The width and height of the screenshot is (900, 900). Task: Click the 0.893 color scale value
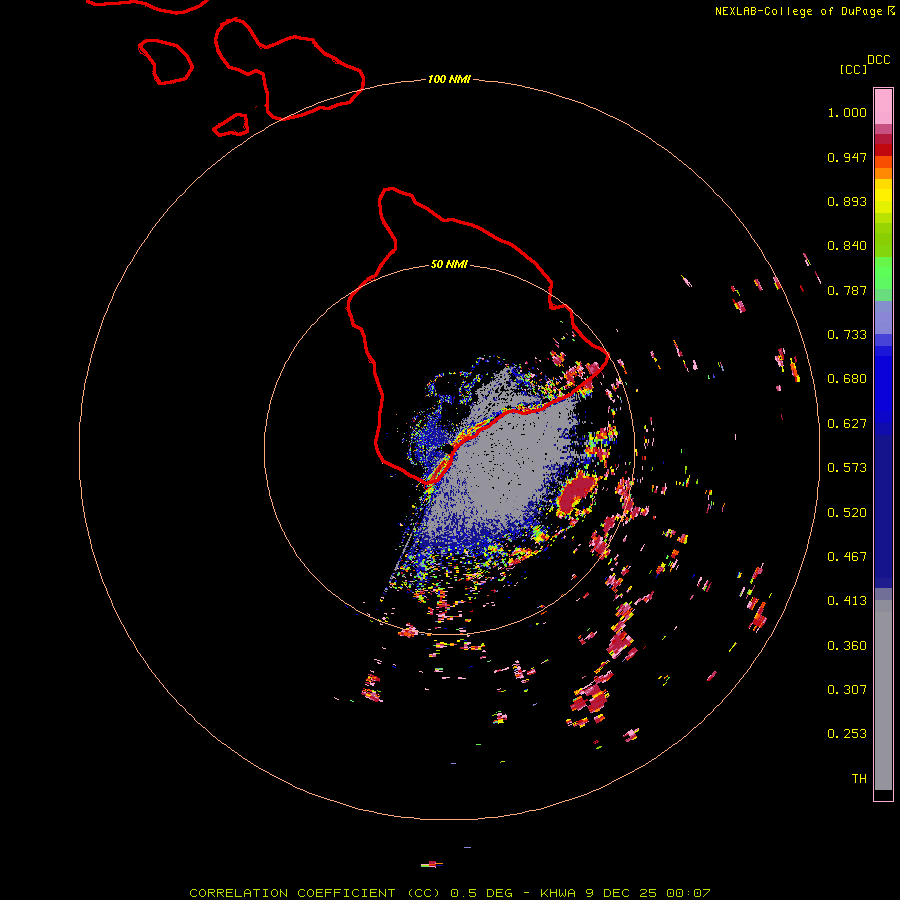pos(847,201)
